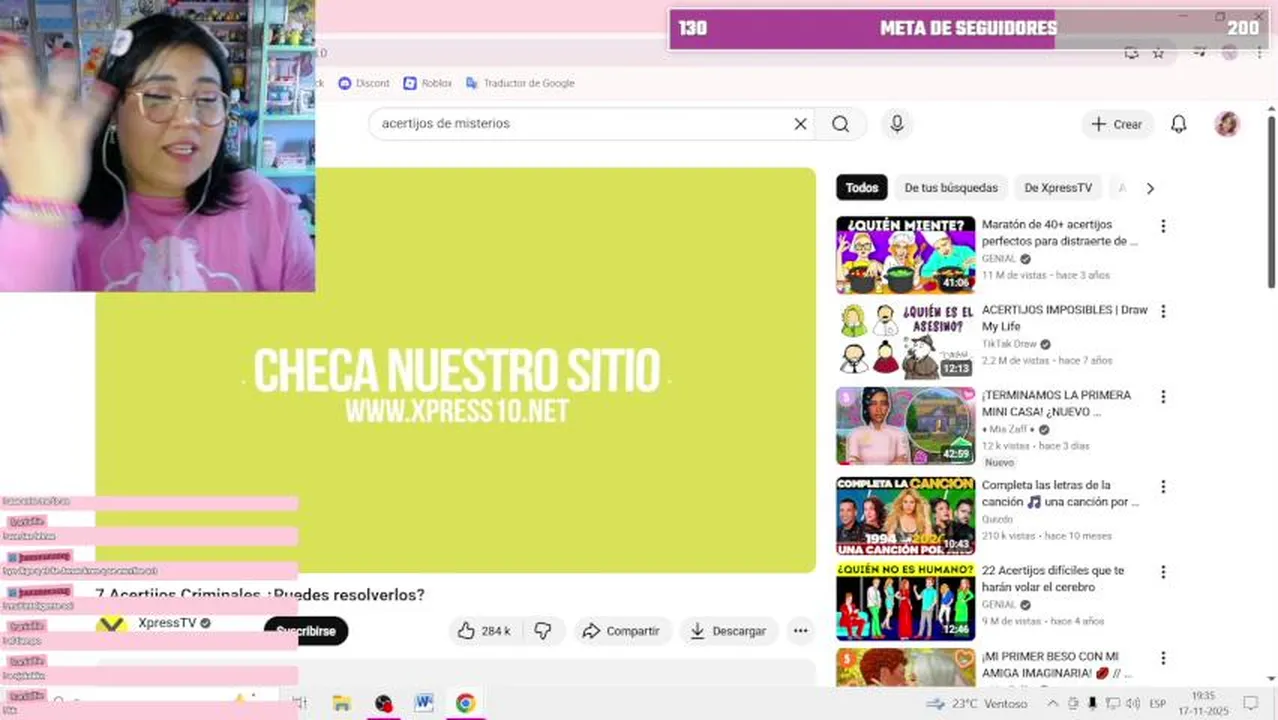Switch to Google Chrome in the taskbar

pyautogui.click(x=465, y=703)
